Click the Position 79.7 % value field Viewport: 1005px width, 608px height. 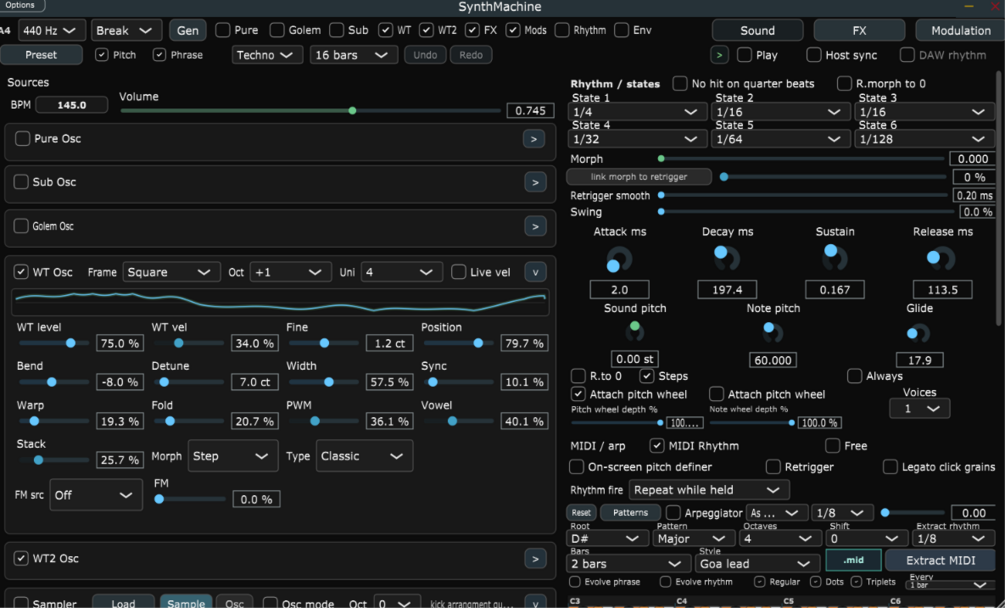[524, 343]
